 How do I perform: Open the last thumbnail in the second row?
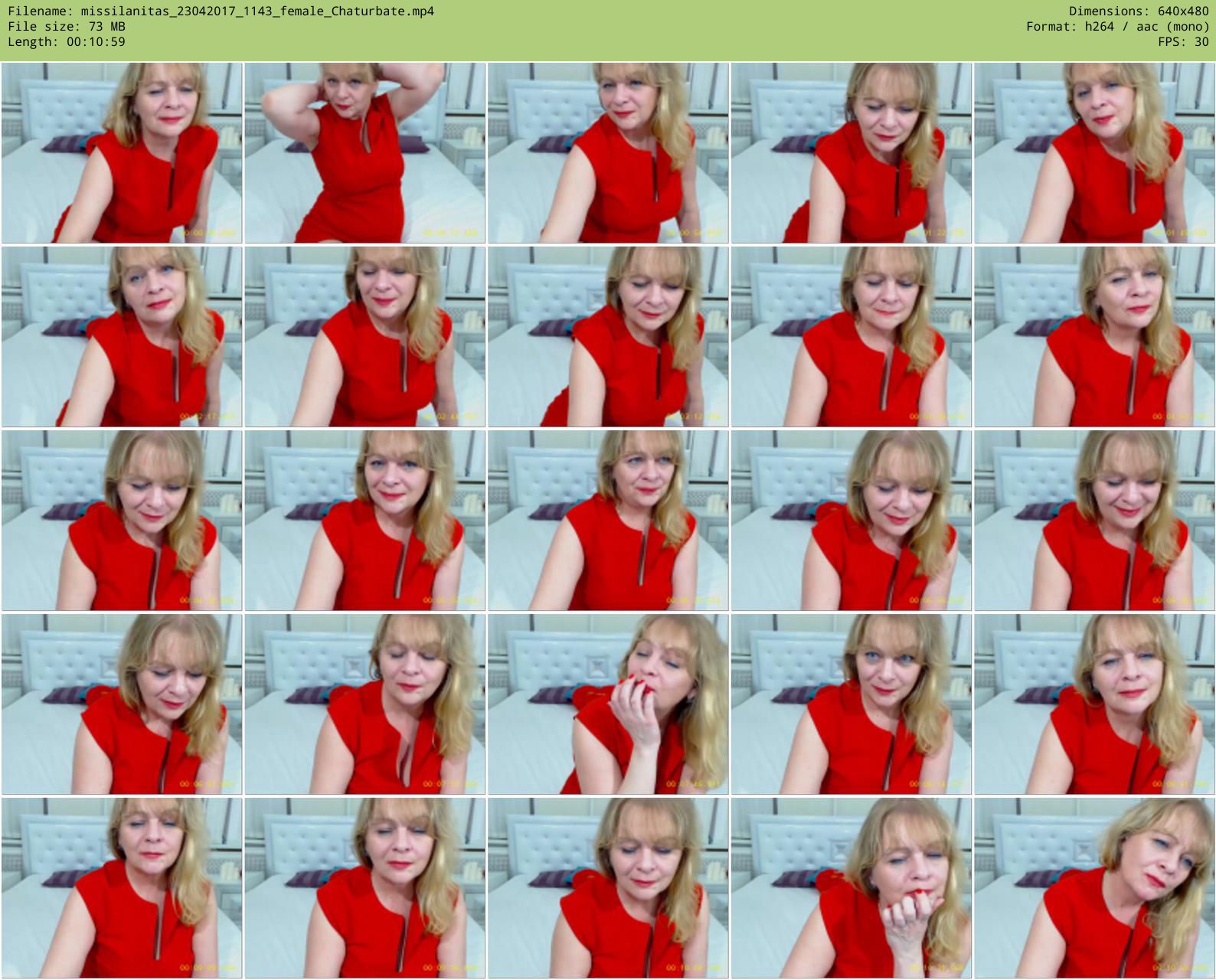click(x=1094, y=337)
